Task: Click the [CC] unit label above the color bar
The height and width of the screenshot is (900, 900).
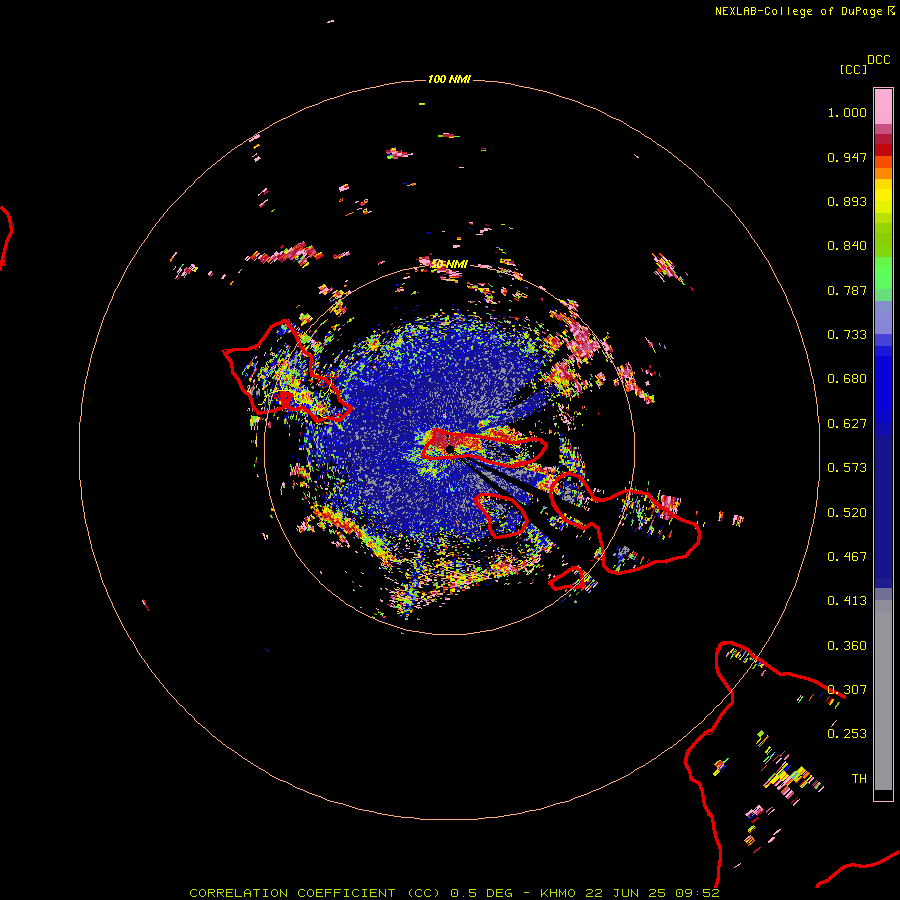Action: coord(854,69)
